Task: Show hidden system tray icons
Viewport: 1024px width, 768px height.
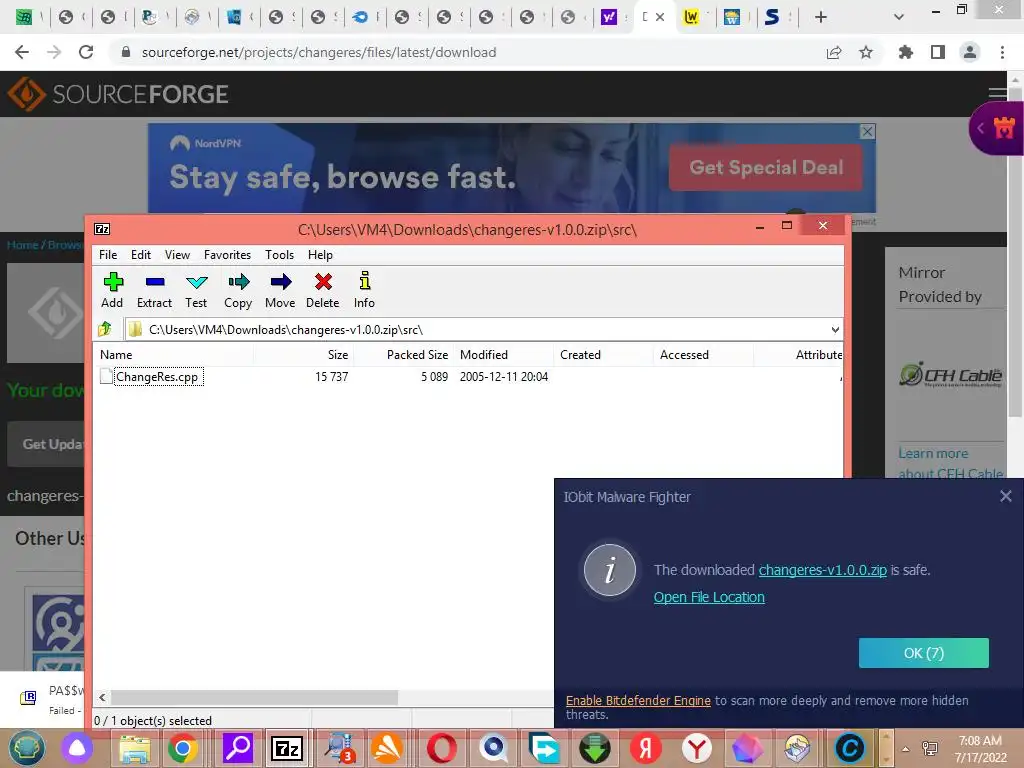Action: [x=905, y=749]
